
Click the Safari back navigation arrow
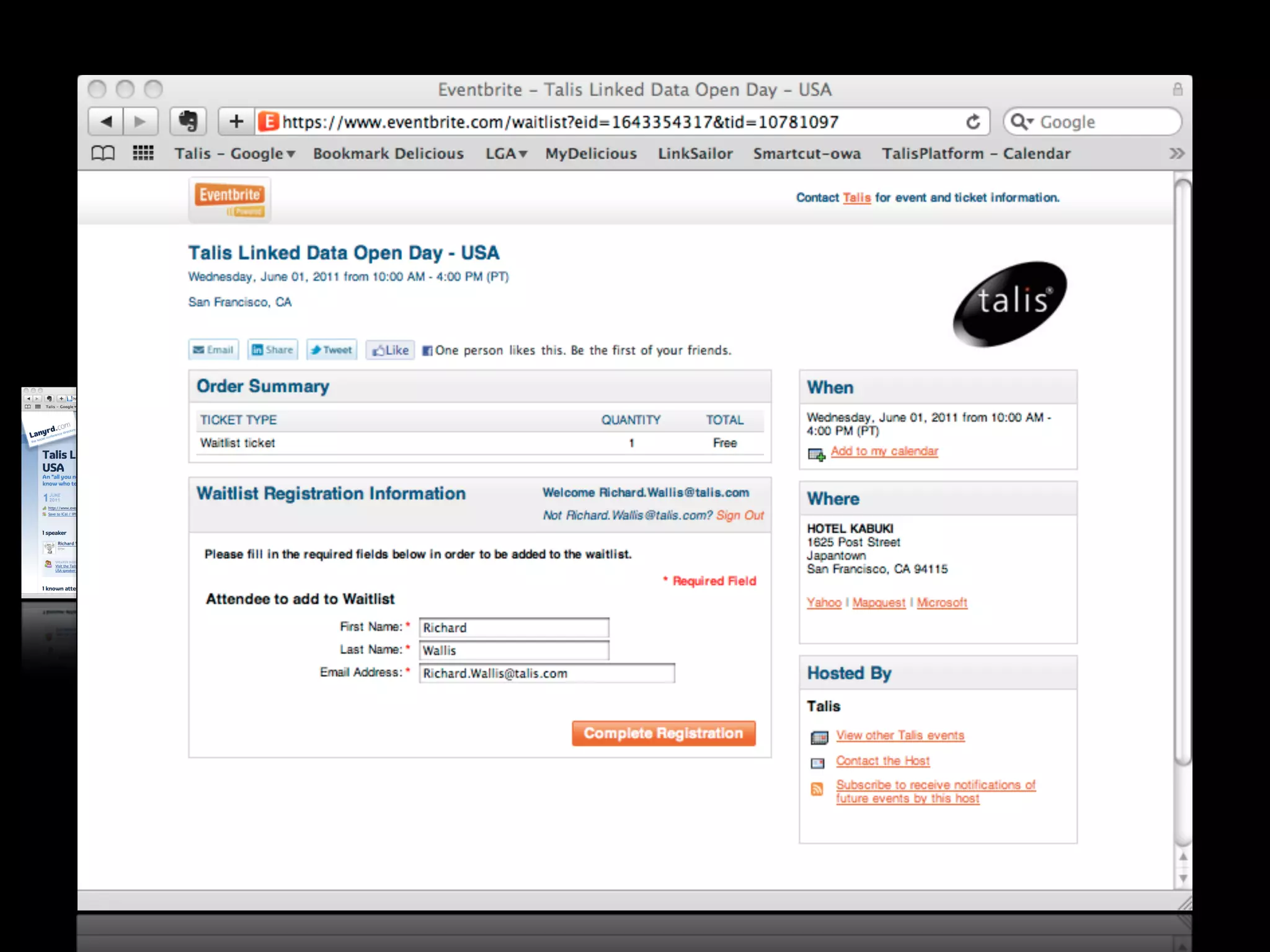click(106, 121)
